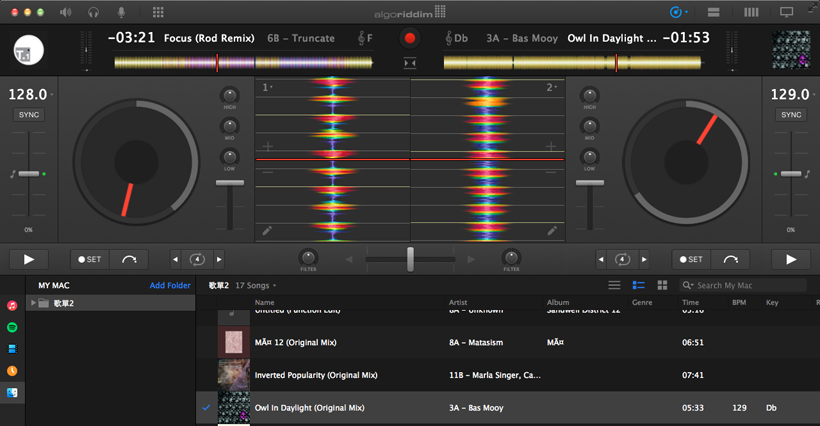Set cue point on deck 1
The width and height of the screenshot is (820, 426).
point(90,259)
